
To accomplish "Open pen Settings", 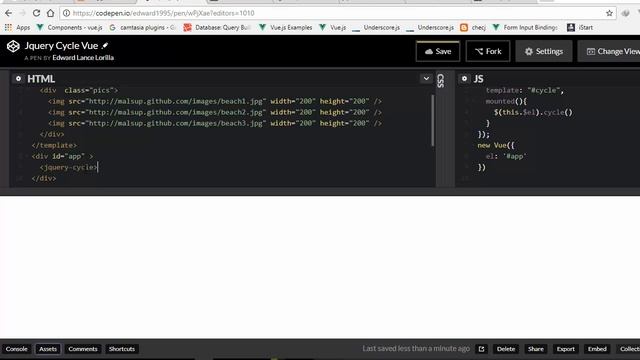I will tap(544, 51).
